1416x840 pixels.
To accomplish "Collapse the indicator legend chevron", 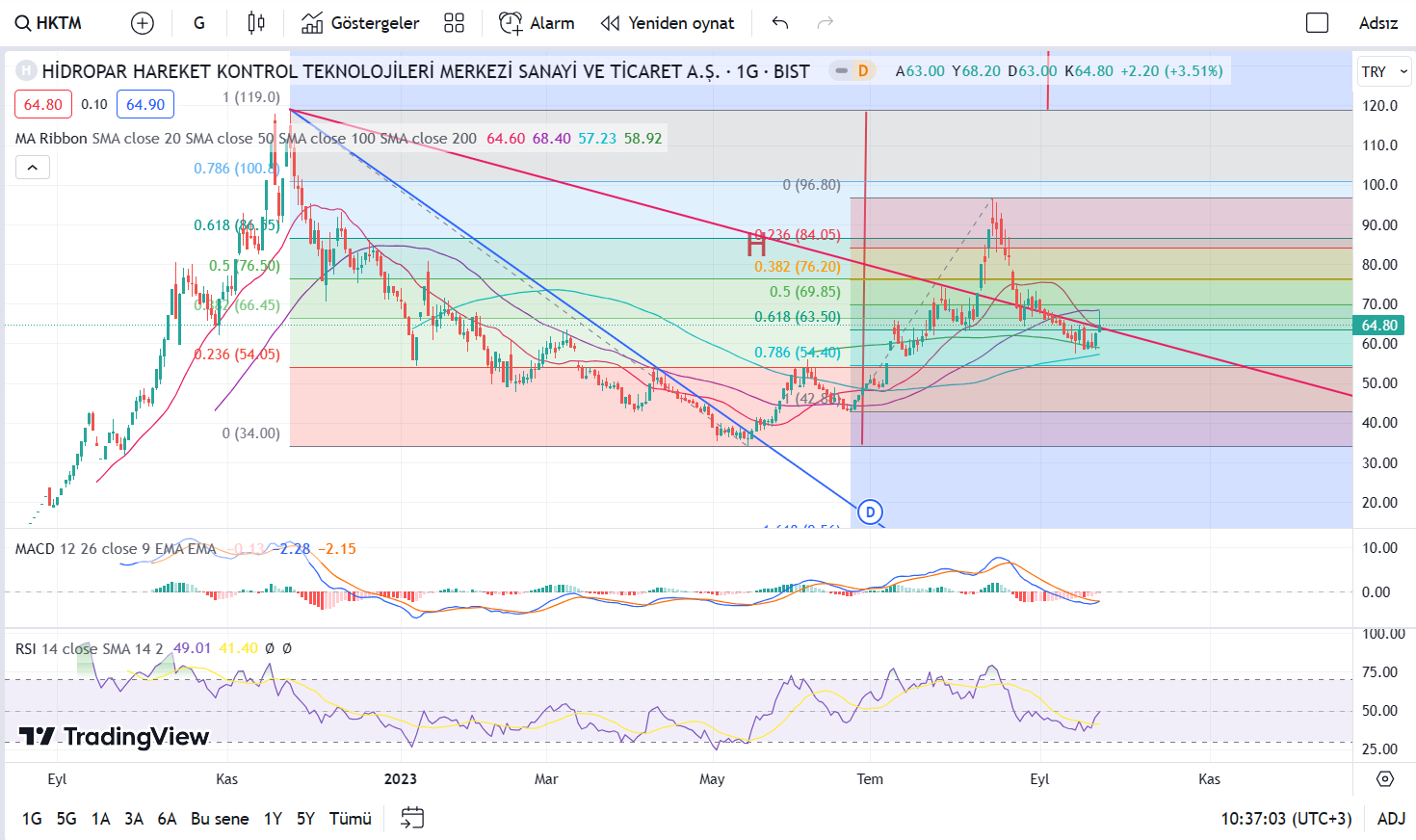I will pyautogui.click(x=32, y=168).
